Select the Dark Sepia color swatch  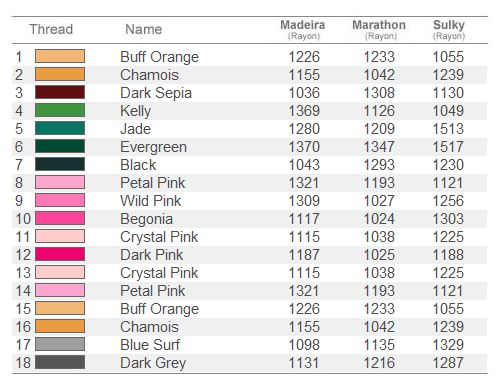click(60, 92)
